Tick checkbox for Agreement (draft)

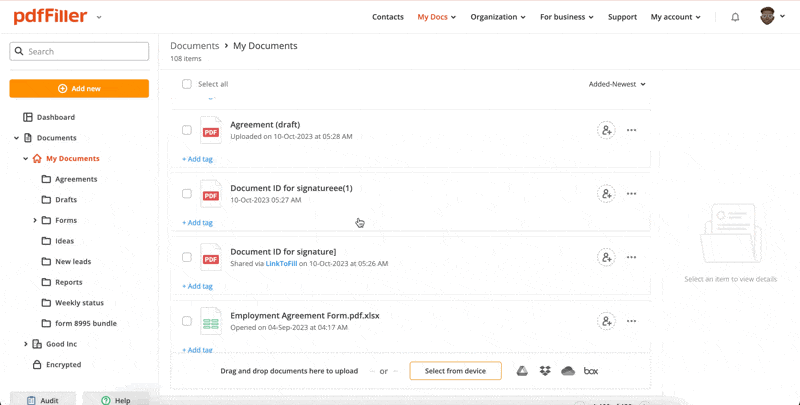[x=187, y=130]
